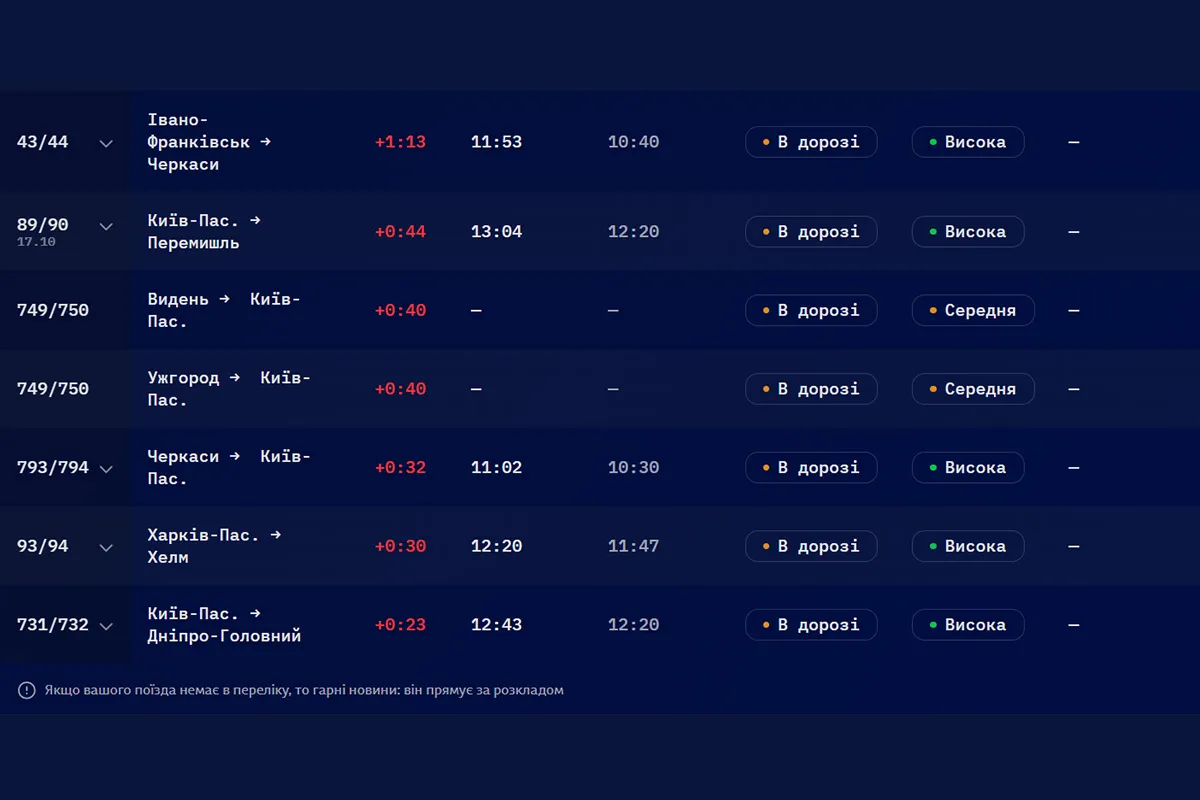This screenshot has width=1200, height=800.
Task: Select 'В дорозі' status for Хелм train
Action: coord(811,546)
